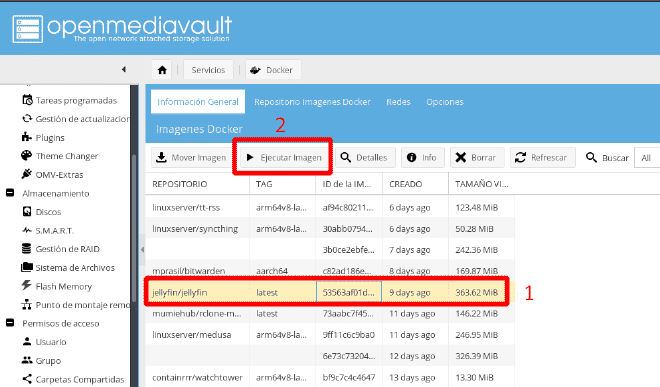The height and width of the screenshot is (387, 660).
Task: Select the linuxserver/medusa row
Action: pyautogui.click(x=330, y=335)
